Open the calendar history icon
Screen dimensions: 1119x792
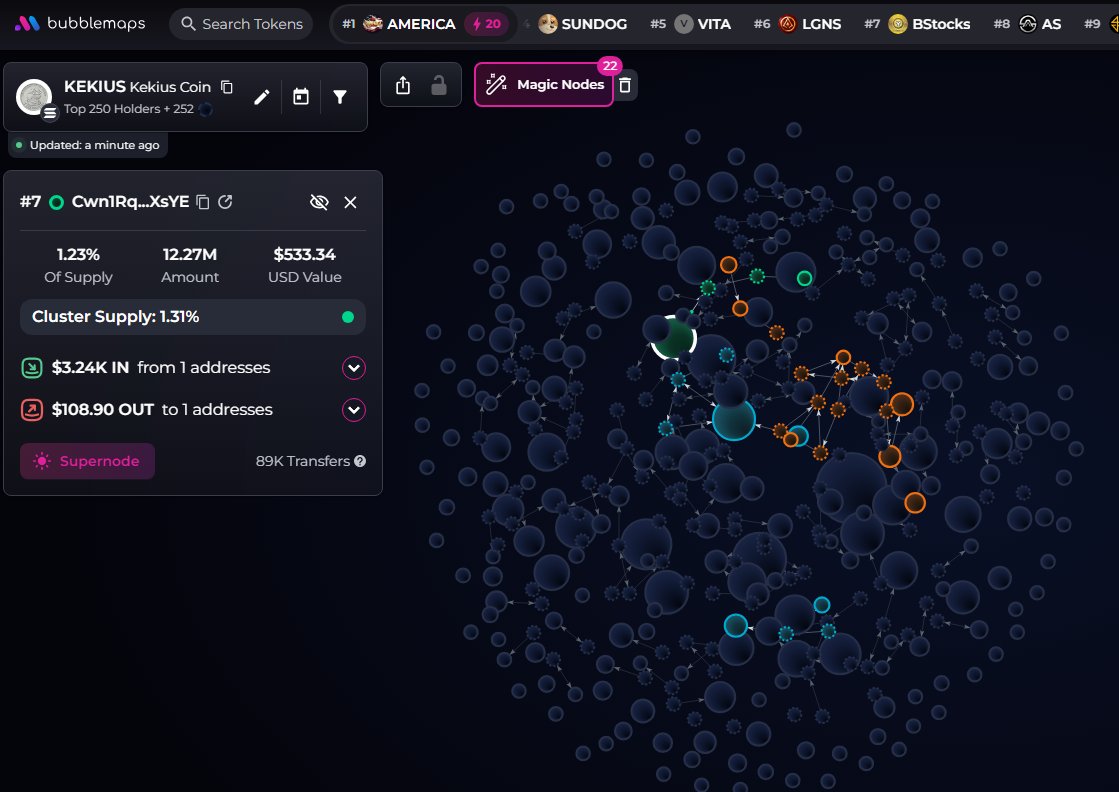[x=301, y=97]
